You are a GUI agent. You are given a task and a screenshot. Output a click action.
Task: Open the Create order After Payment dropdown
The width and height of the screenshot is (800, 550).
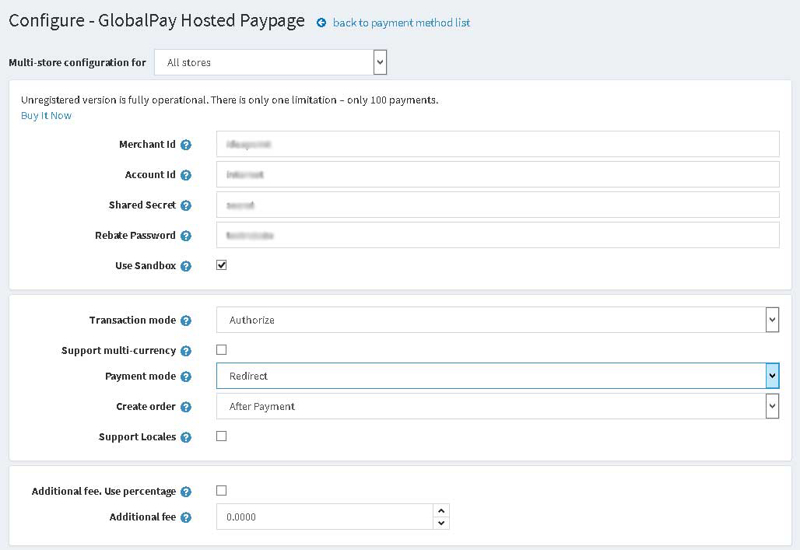click(x=497, y=406)
